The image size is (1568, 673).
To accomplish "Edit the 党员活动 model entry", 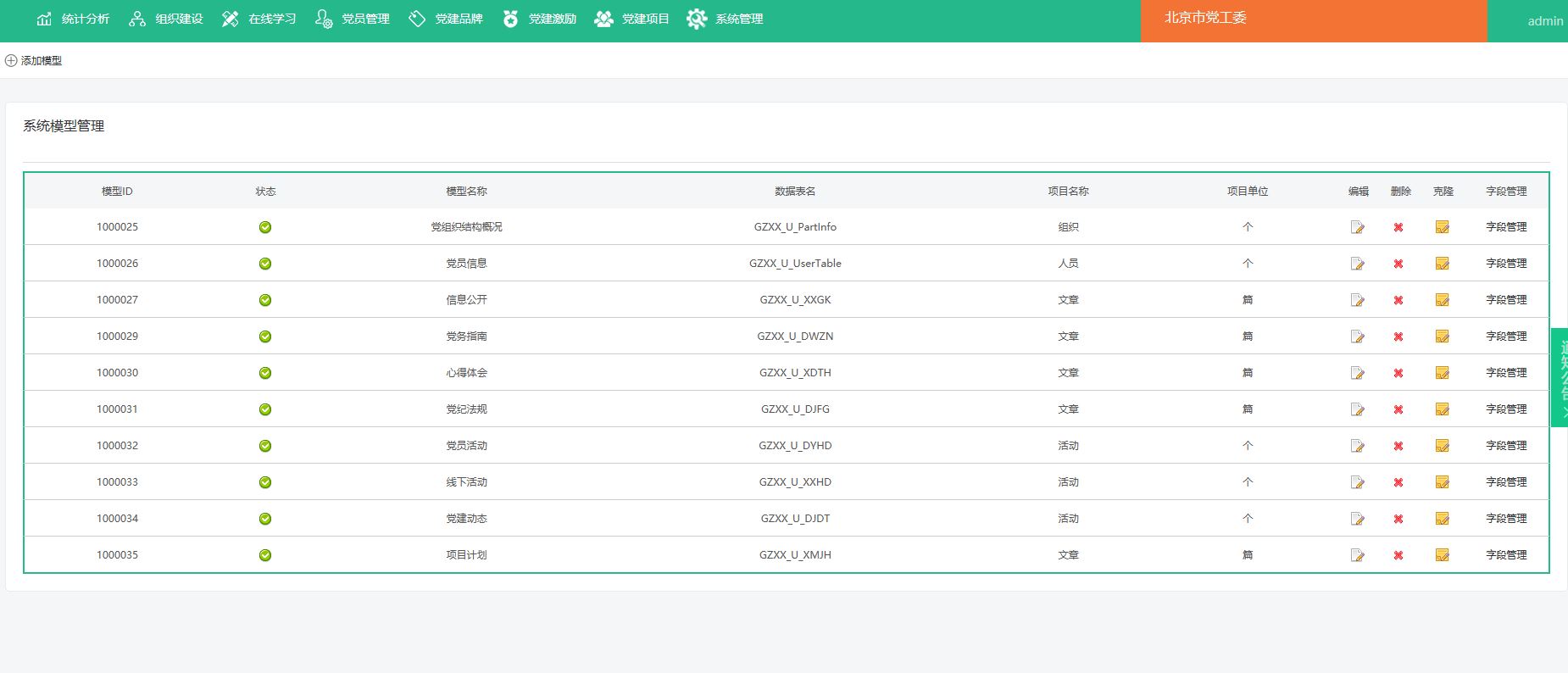I will (x=1358, y=446).
